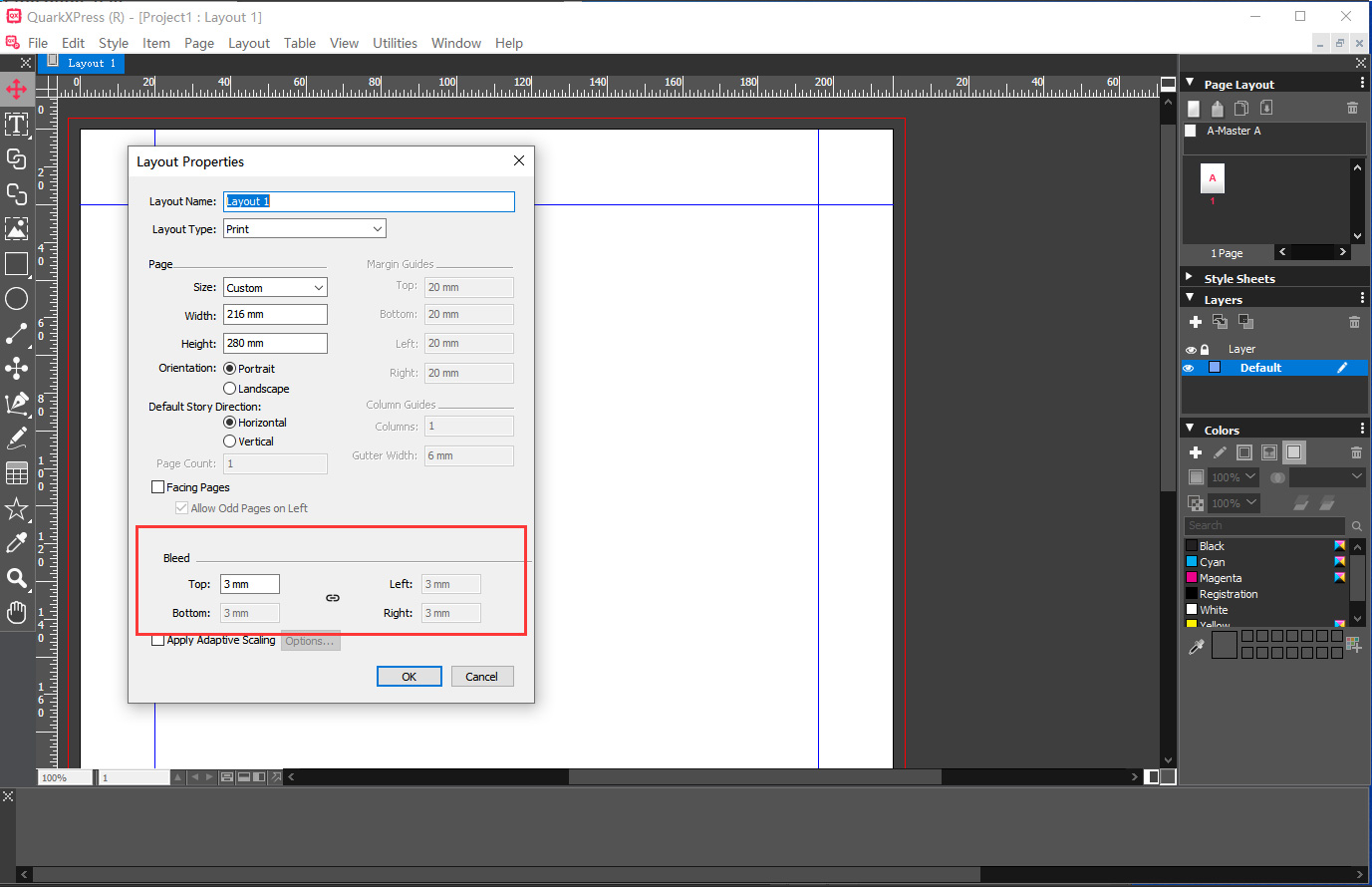Click the link chain icon between bleed fields
Screen dimensions: 1372x887
(333, 598)
